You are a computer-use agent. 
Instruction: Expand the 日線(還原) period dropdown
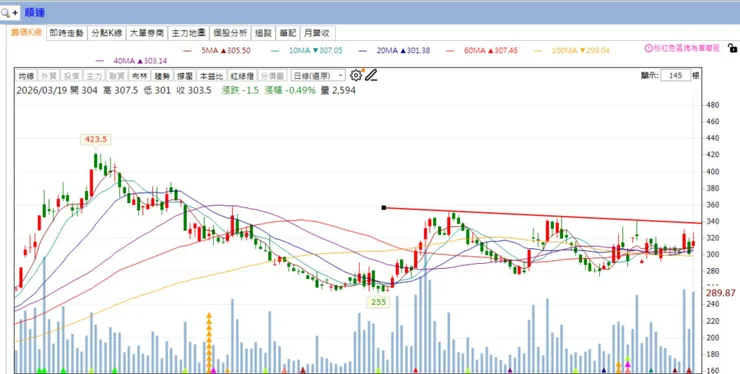click(318, 76)
